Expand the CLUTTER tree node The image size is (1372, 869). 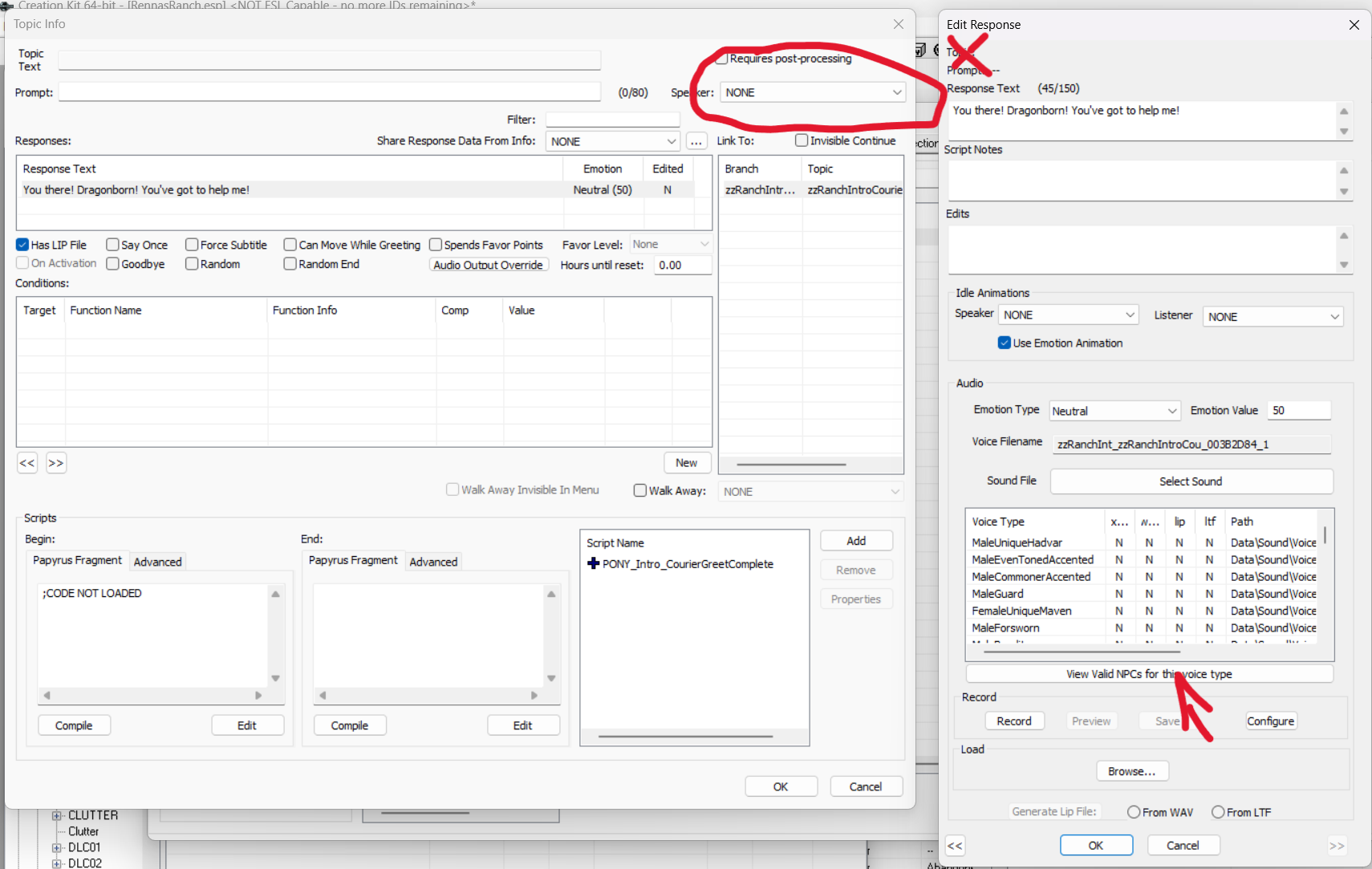[57, 815]
